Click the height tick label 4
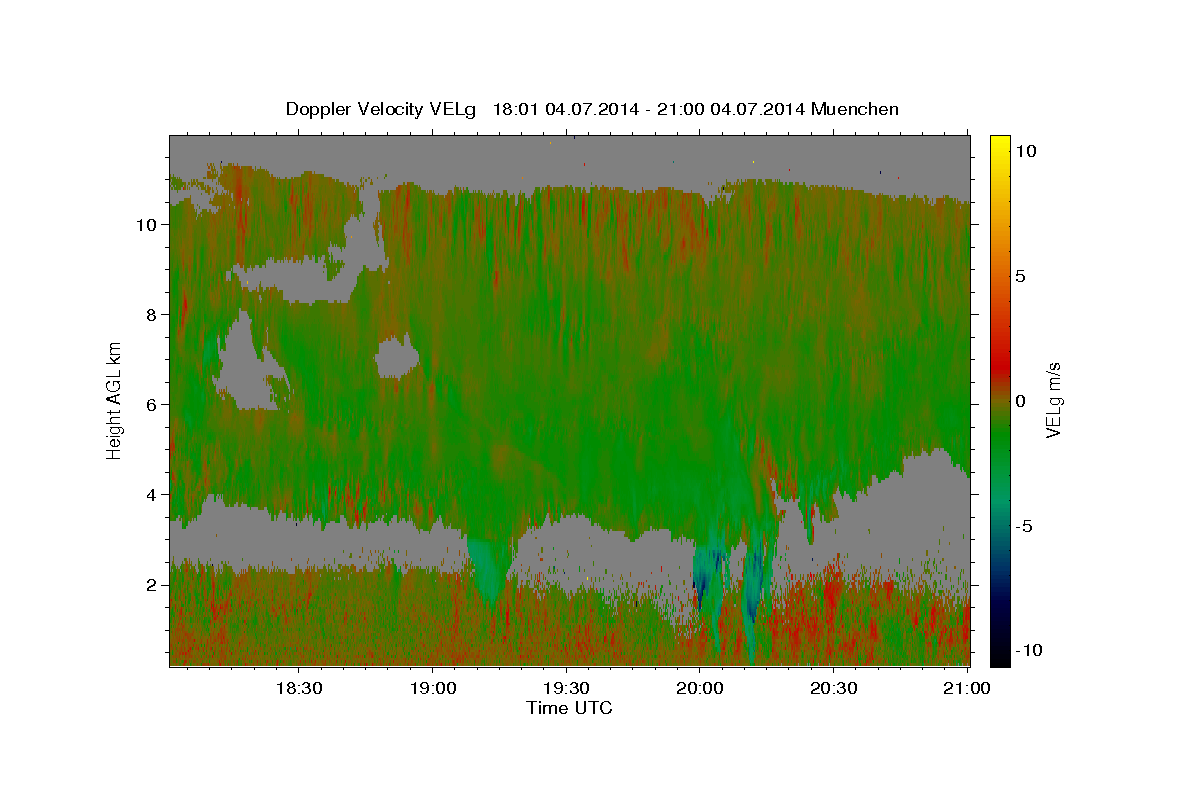This screenshot has height=800, width=1200. pos(152,495)
